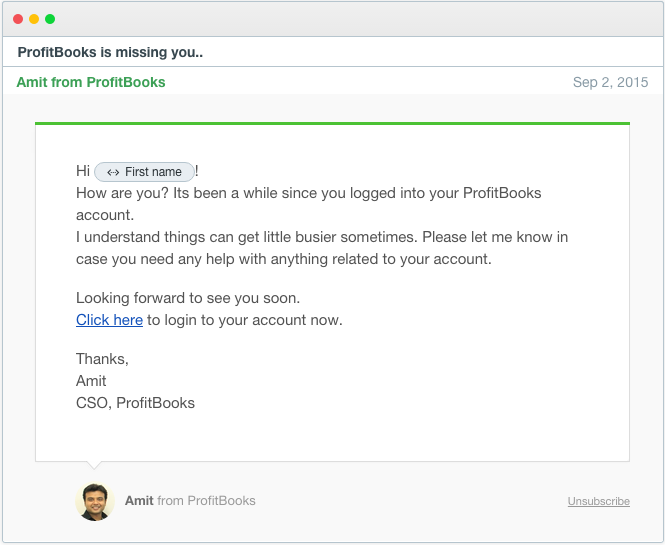
Task: Click Amit's profile photo avatar
Action: point(95,501)
